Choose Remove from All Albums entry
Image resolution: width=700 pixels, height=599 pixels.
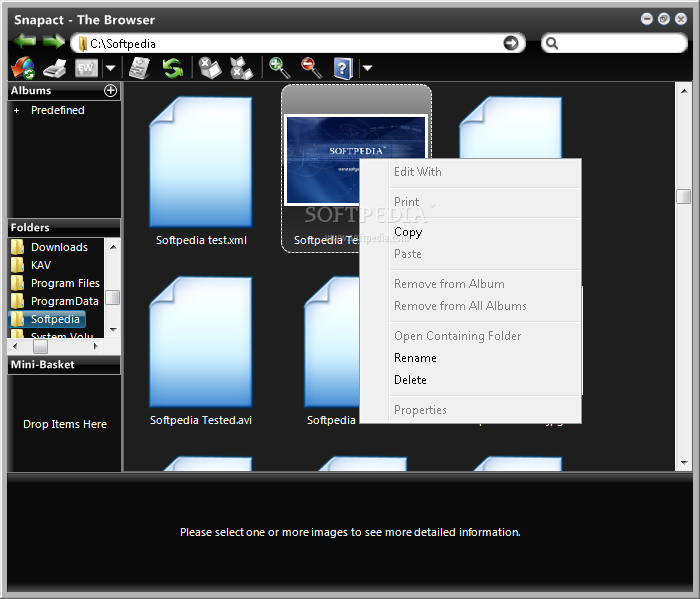click(471, 306)
